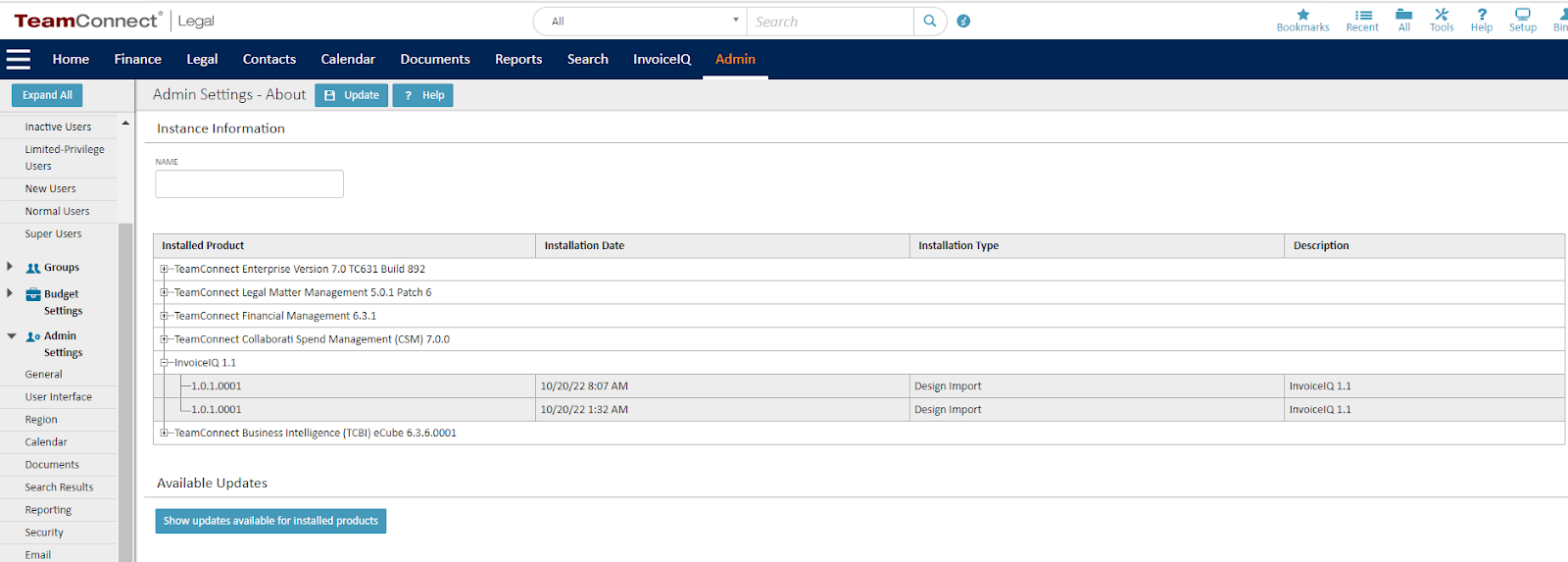The height and width of the screenshot is (562, 1568).
Task: Switch to the Calendar tab
Action: 348,60
